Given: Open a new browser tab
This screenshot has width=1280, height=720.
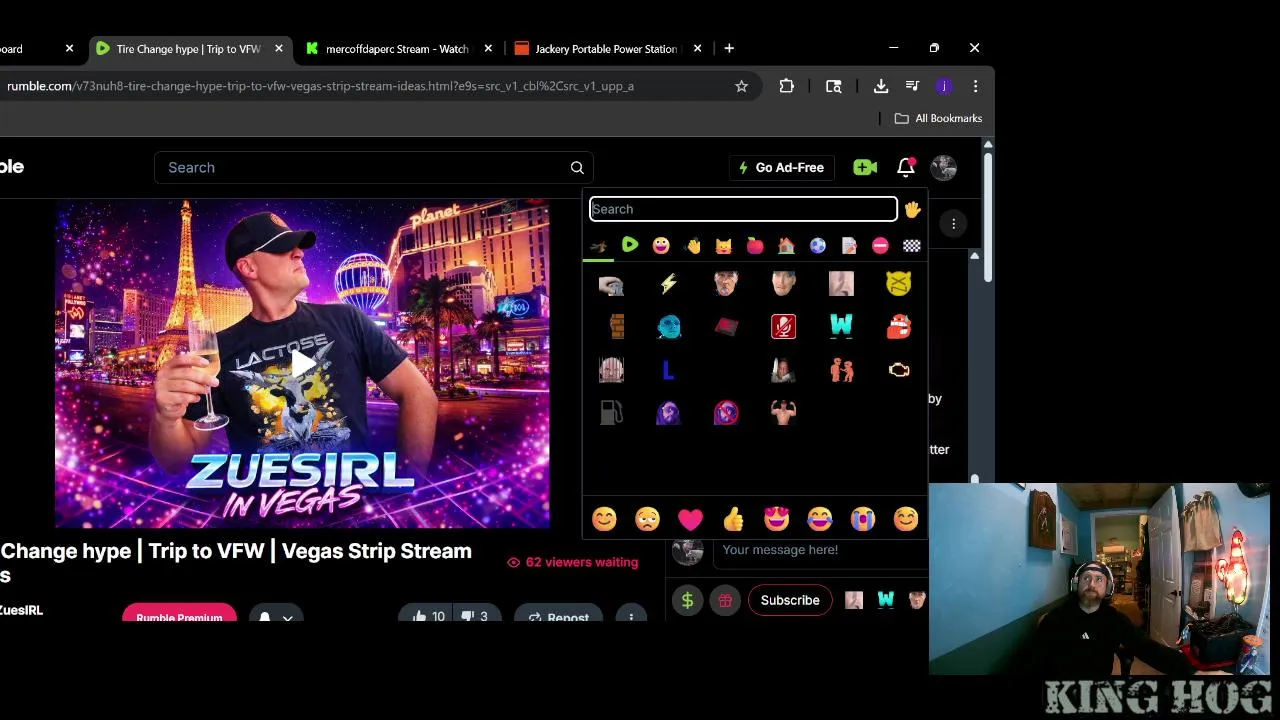Looking at the screenshot, I should [x=729, y=48].
